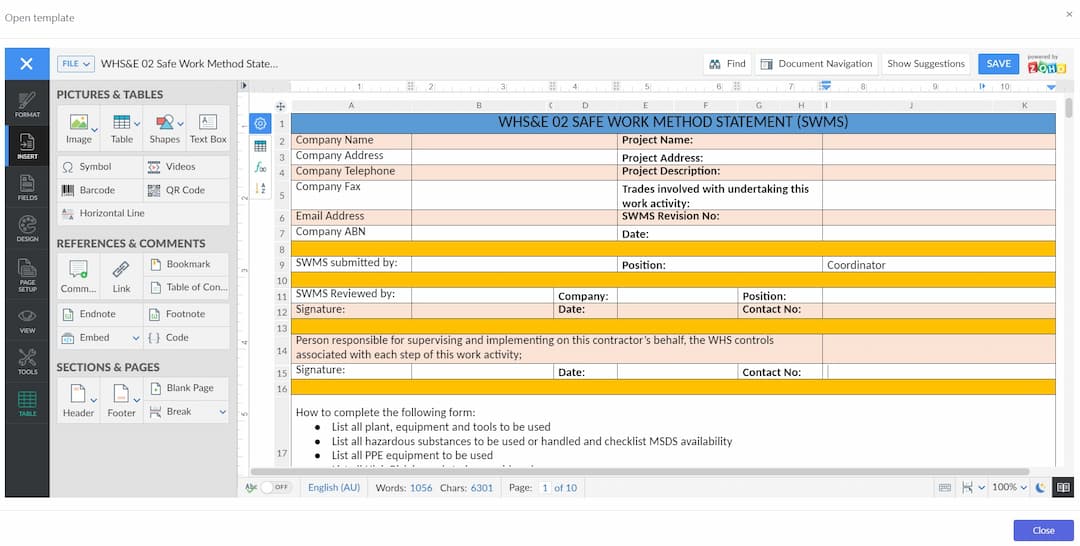Expand the Shapes dropdown arrow
This screenshot has height=546, width=1080.
[180, 124]
